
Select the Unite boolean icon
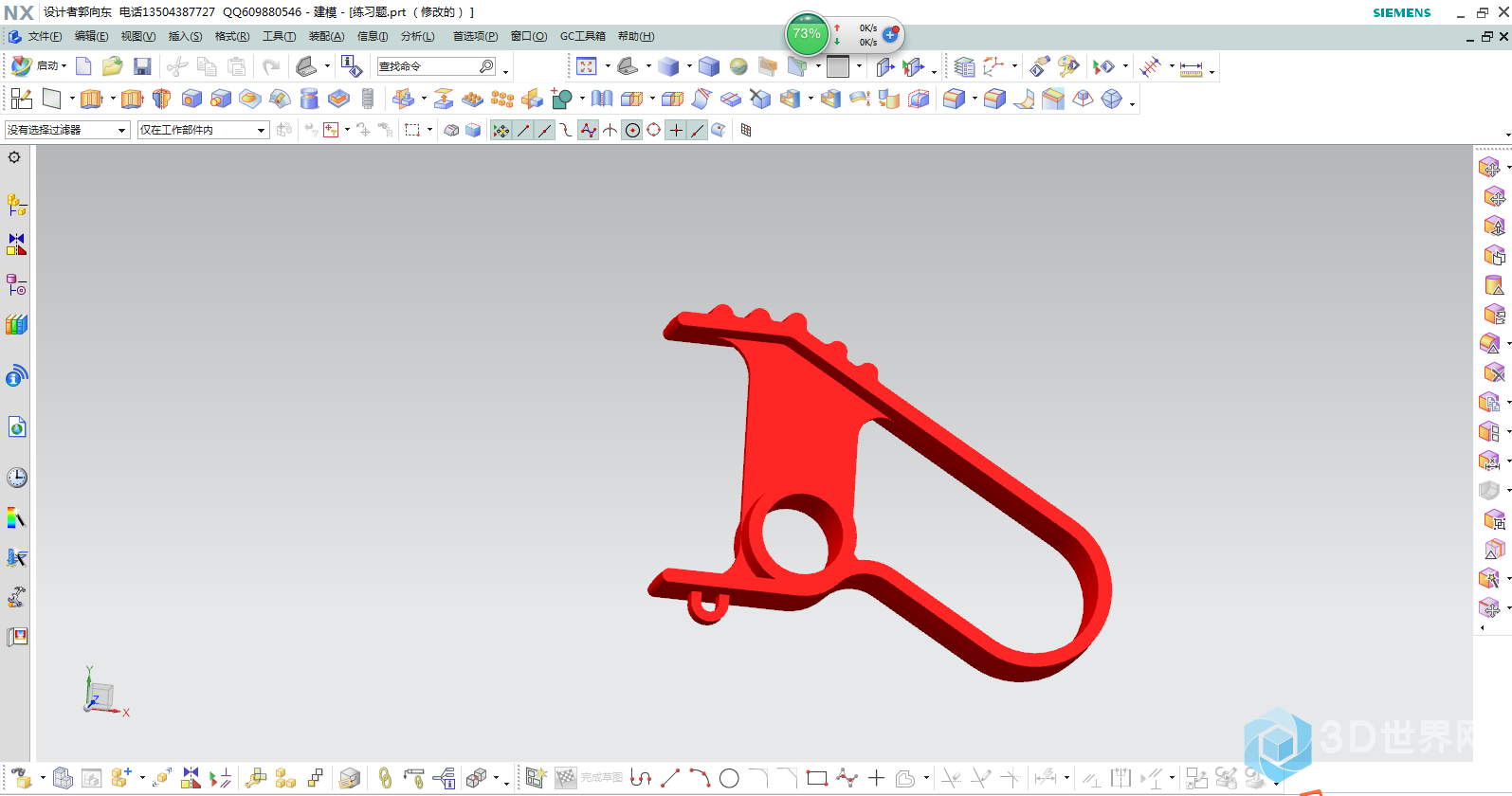561,99
